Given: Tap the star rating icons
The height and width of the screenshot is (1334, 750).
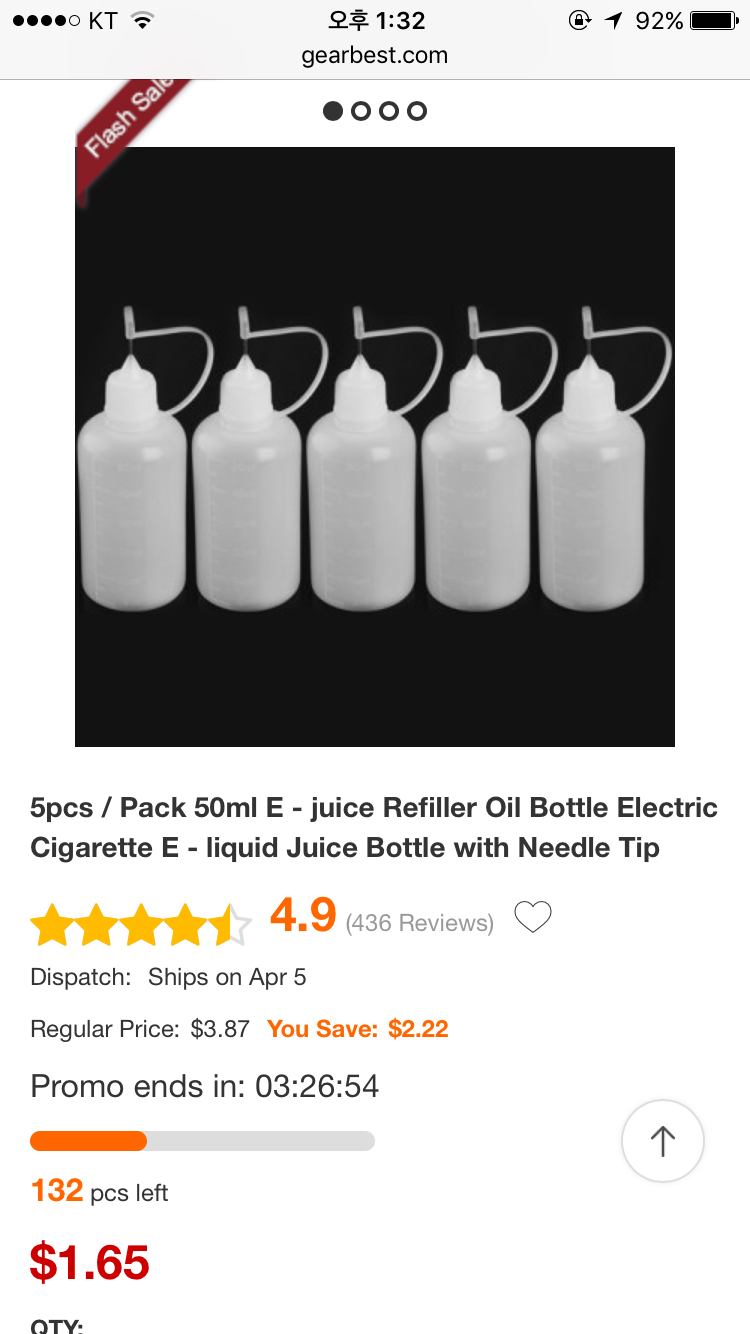Looking at the screenshot, I should 141,925.
